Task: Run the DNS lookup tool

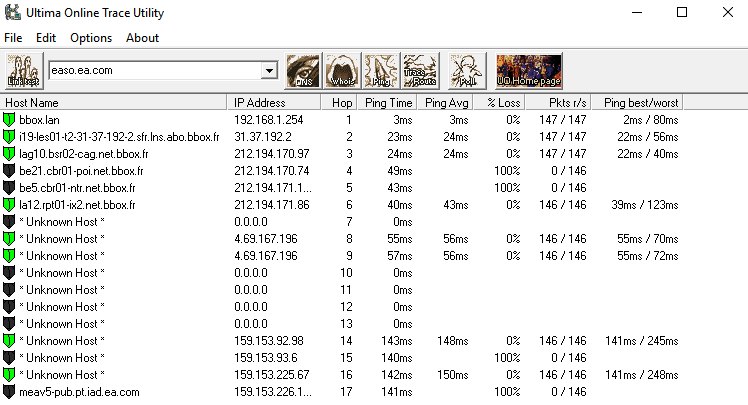Action: click(302, 71)
